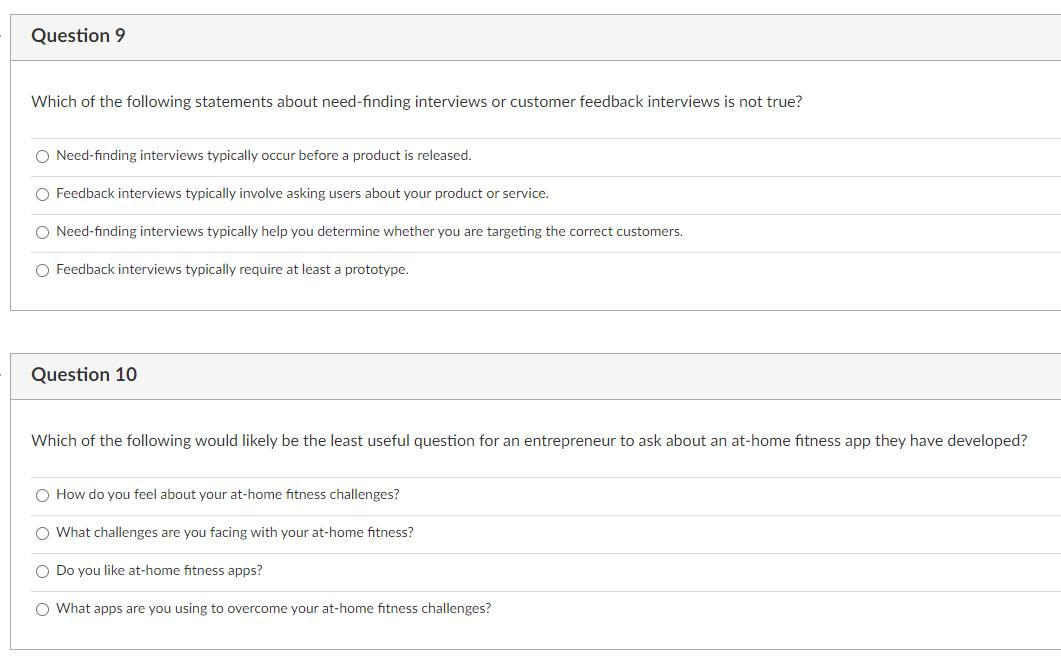The image size is (1061, 656).
Task: Choose 'Feedback interviews typically involve asking users about your product or service'
Action: [42, 194]
